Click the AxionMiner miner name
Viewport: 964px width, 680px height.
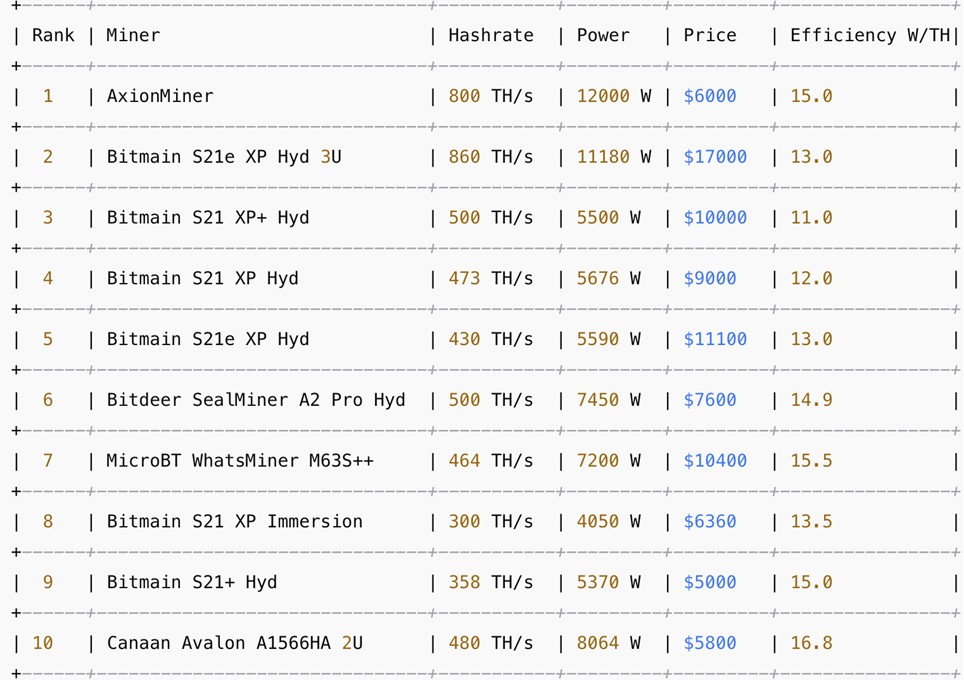(x=160, y=96)
